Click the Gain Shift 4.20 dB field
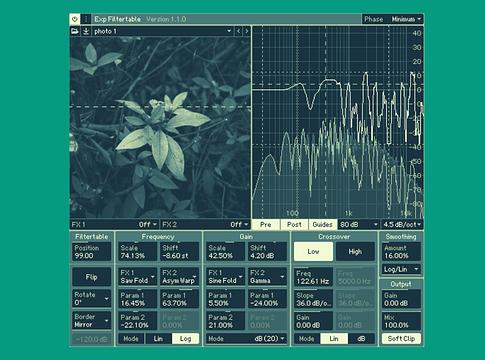Viewport: 485px width, 360px height. (267, 252)
